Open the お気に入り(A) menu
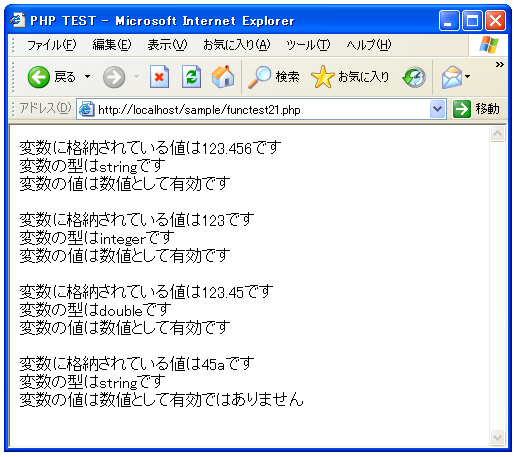 tap(236, 45)
